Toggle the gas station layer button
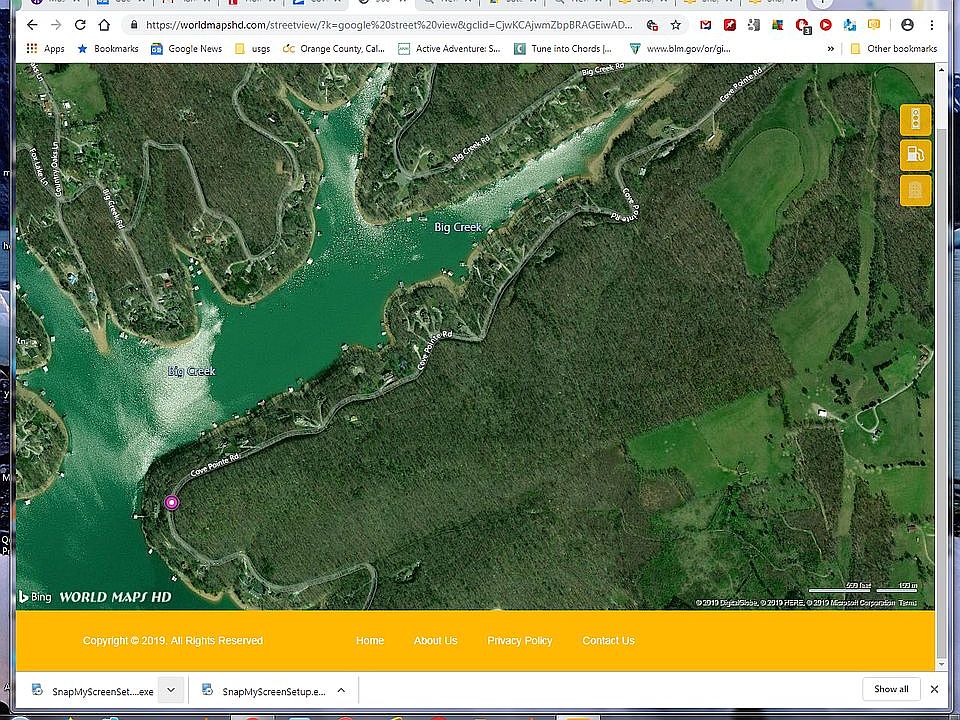960x720 pixels. (915, 155)
